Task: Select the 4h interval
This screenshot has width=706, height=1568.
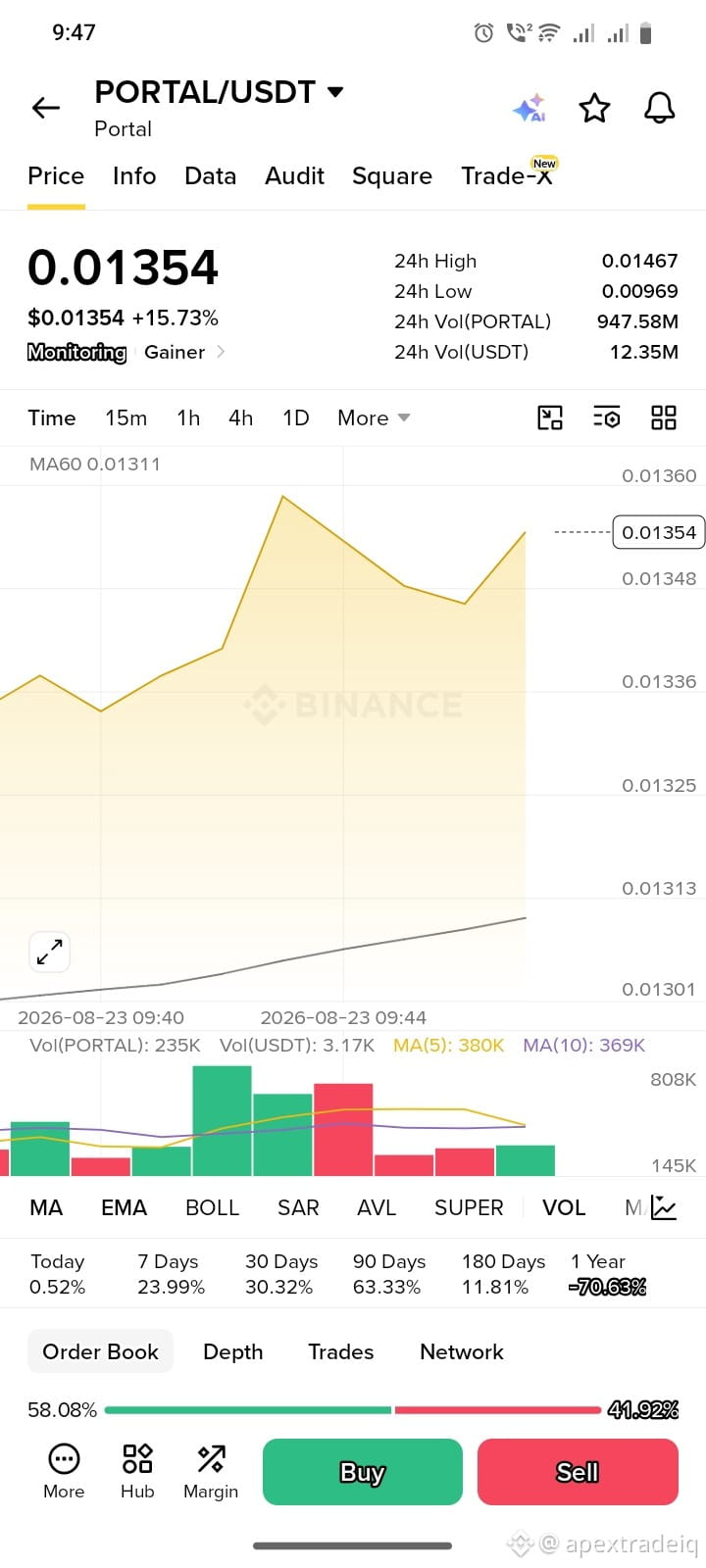Action: click(x=241, y=417)
